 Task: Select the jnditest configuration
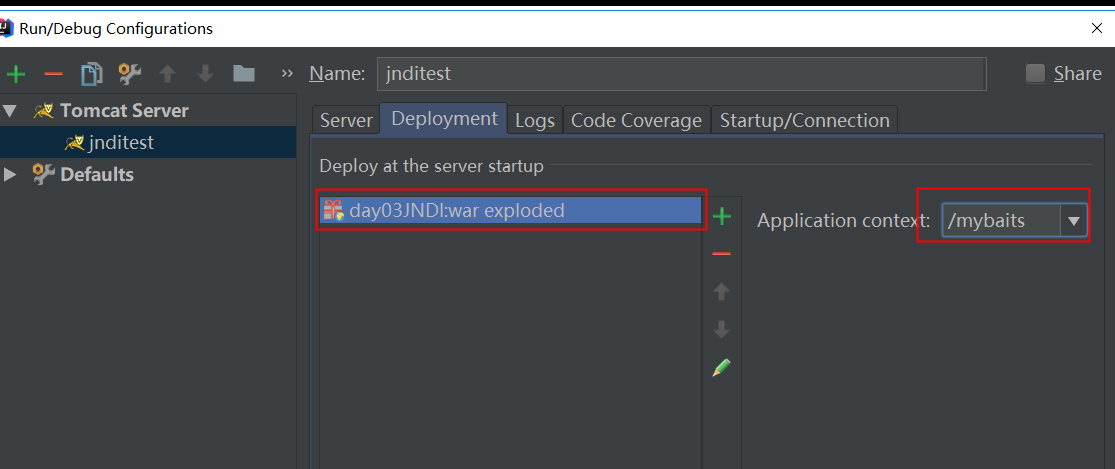120,142
